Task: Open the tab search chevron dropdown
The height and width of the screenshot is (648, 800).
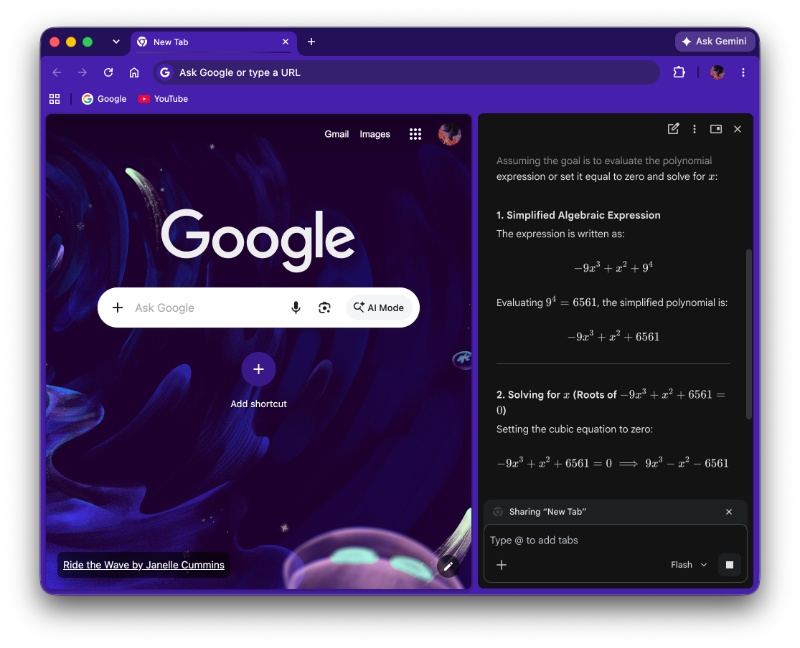Action: [116, 41]
